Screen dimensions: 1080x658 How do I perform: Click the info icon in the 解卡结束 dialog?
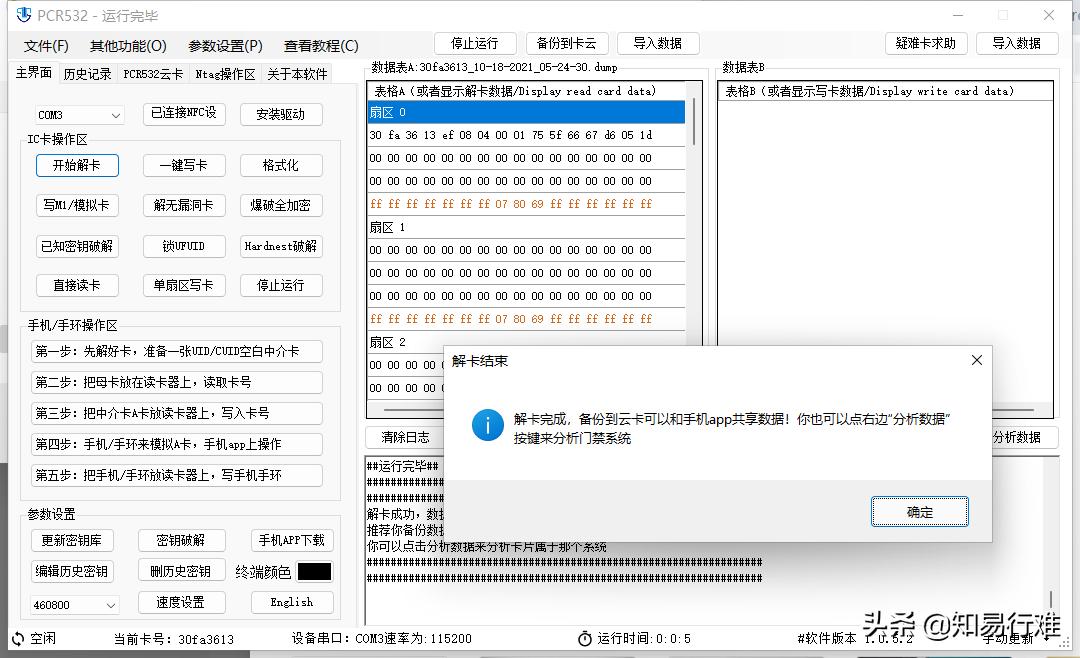(x=487, y=425)
